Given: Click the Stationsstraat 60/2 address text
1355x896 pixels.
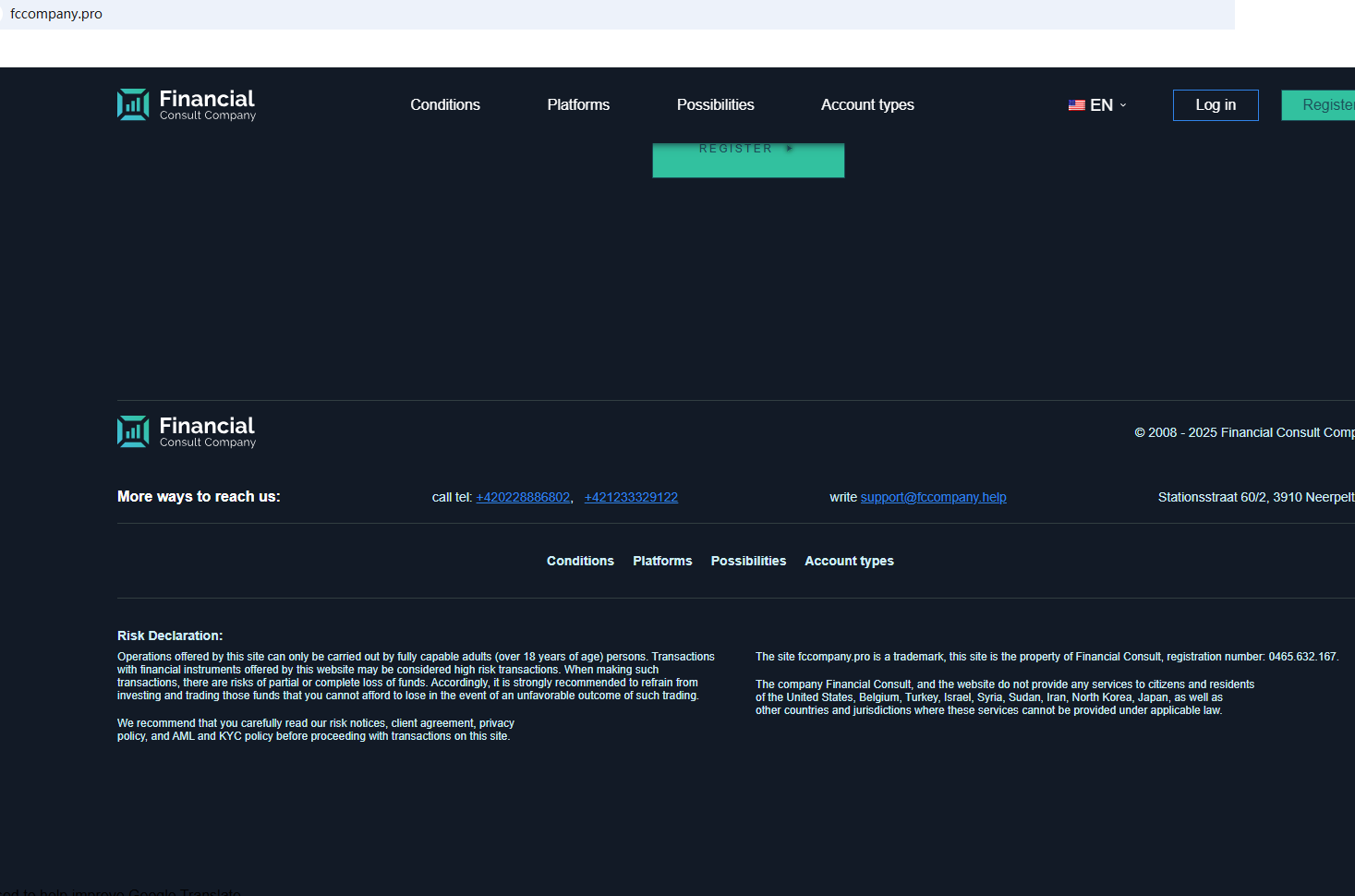Looking at the screenshot, I should coord(1254,497).
